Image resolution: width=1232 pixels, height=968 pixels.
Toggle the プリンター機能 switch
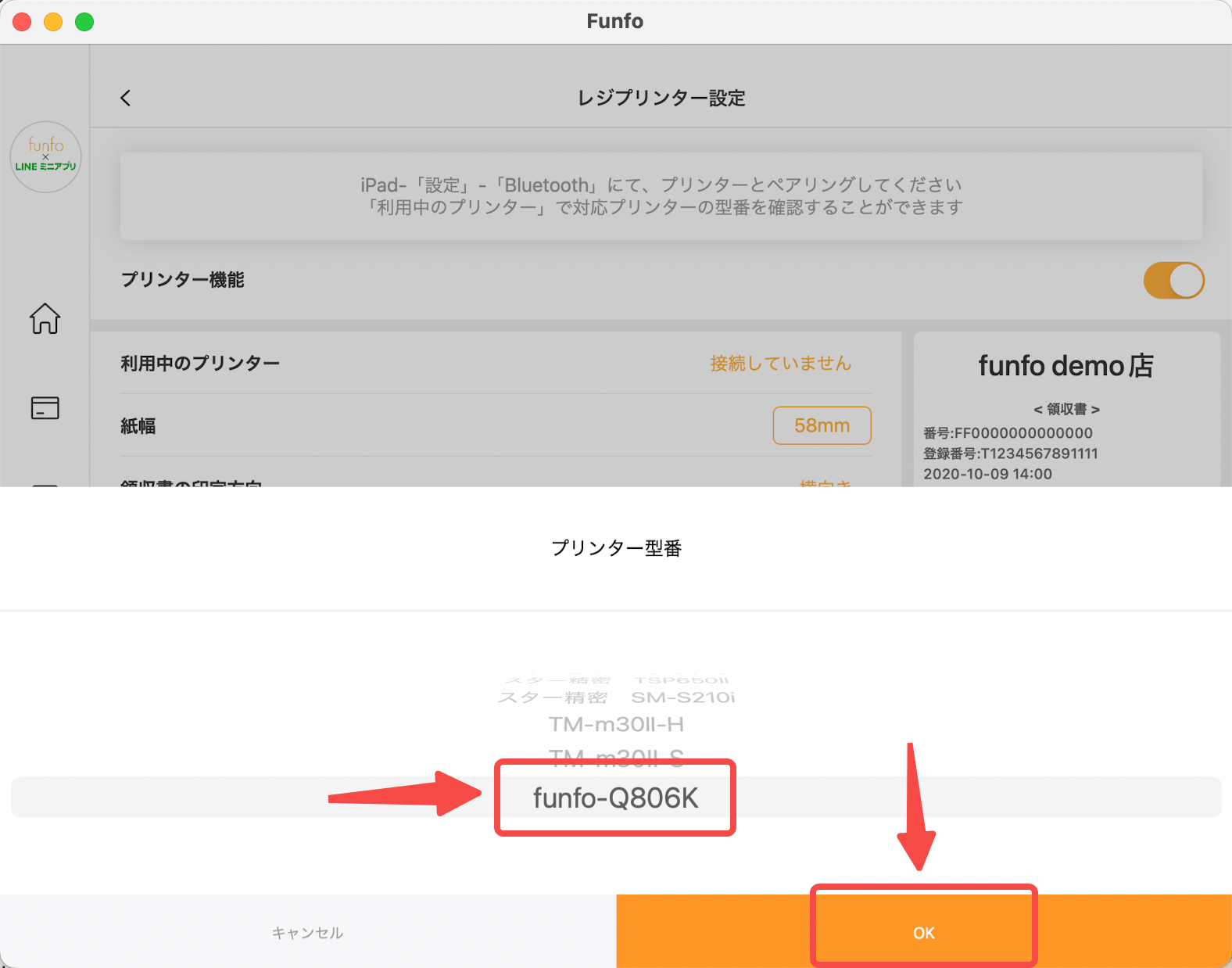pos(1173,281)
